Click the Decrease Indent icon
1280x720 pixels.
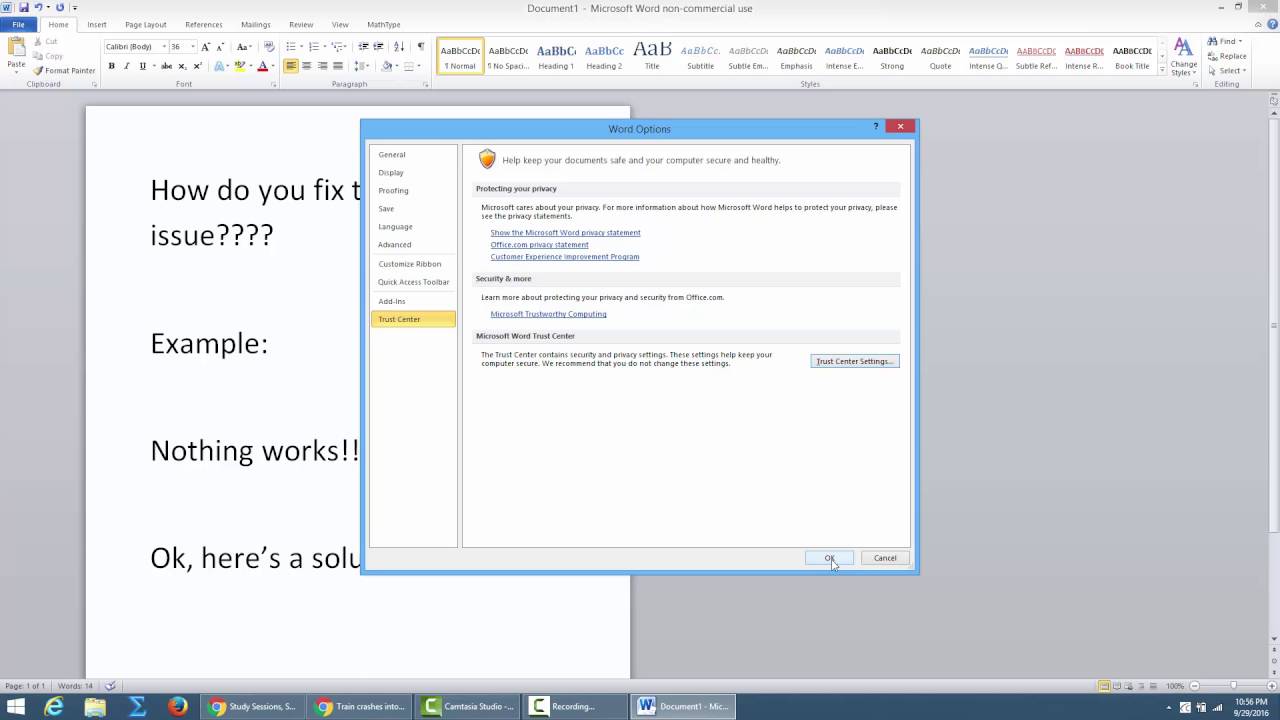(364, 47)
